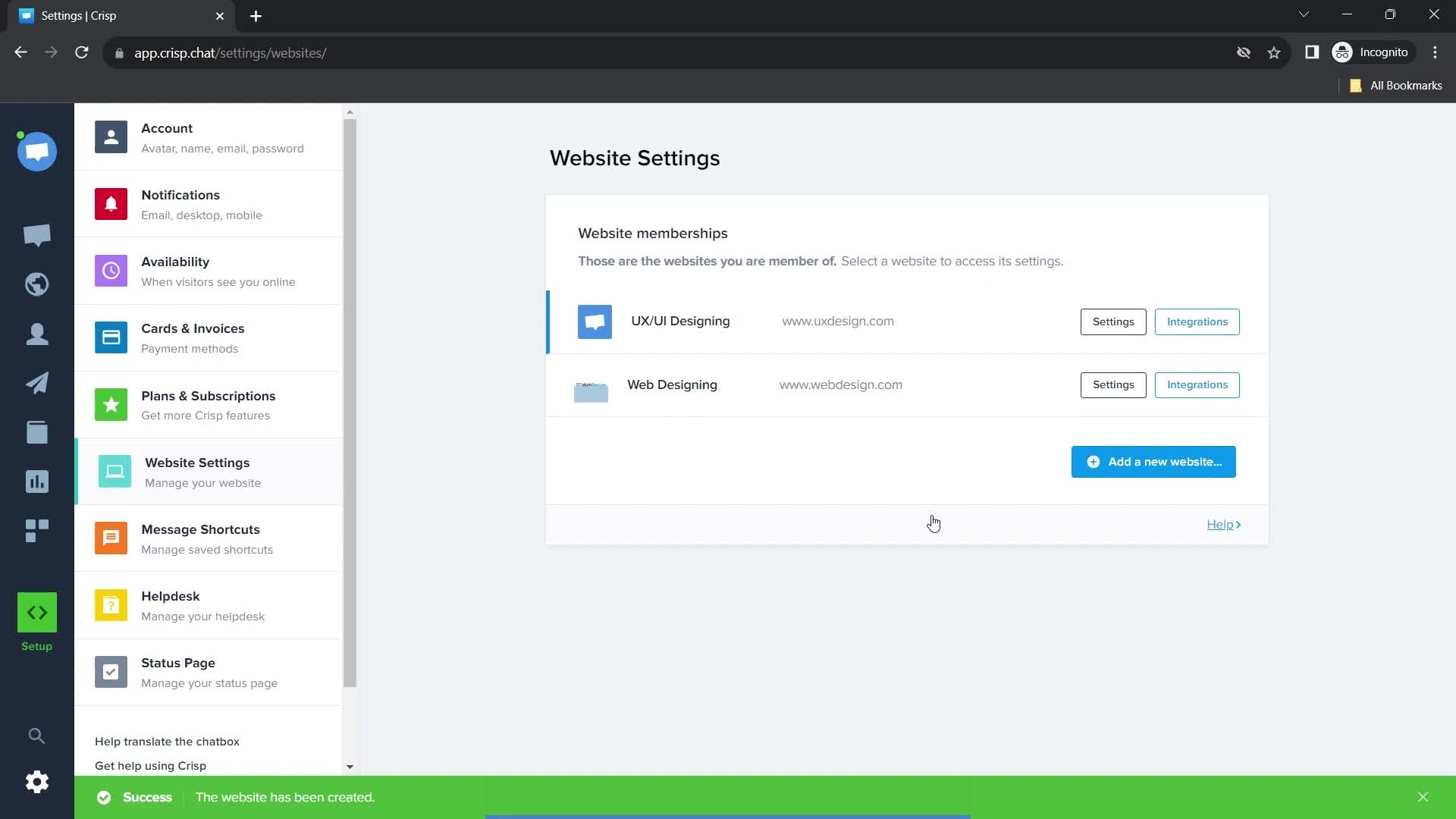The height and width of the screenshot is (819, 1456).
Task: Click Settings for Web Designing
Action: pyautogui.click(x=1113, y=385)
